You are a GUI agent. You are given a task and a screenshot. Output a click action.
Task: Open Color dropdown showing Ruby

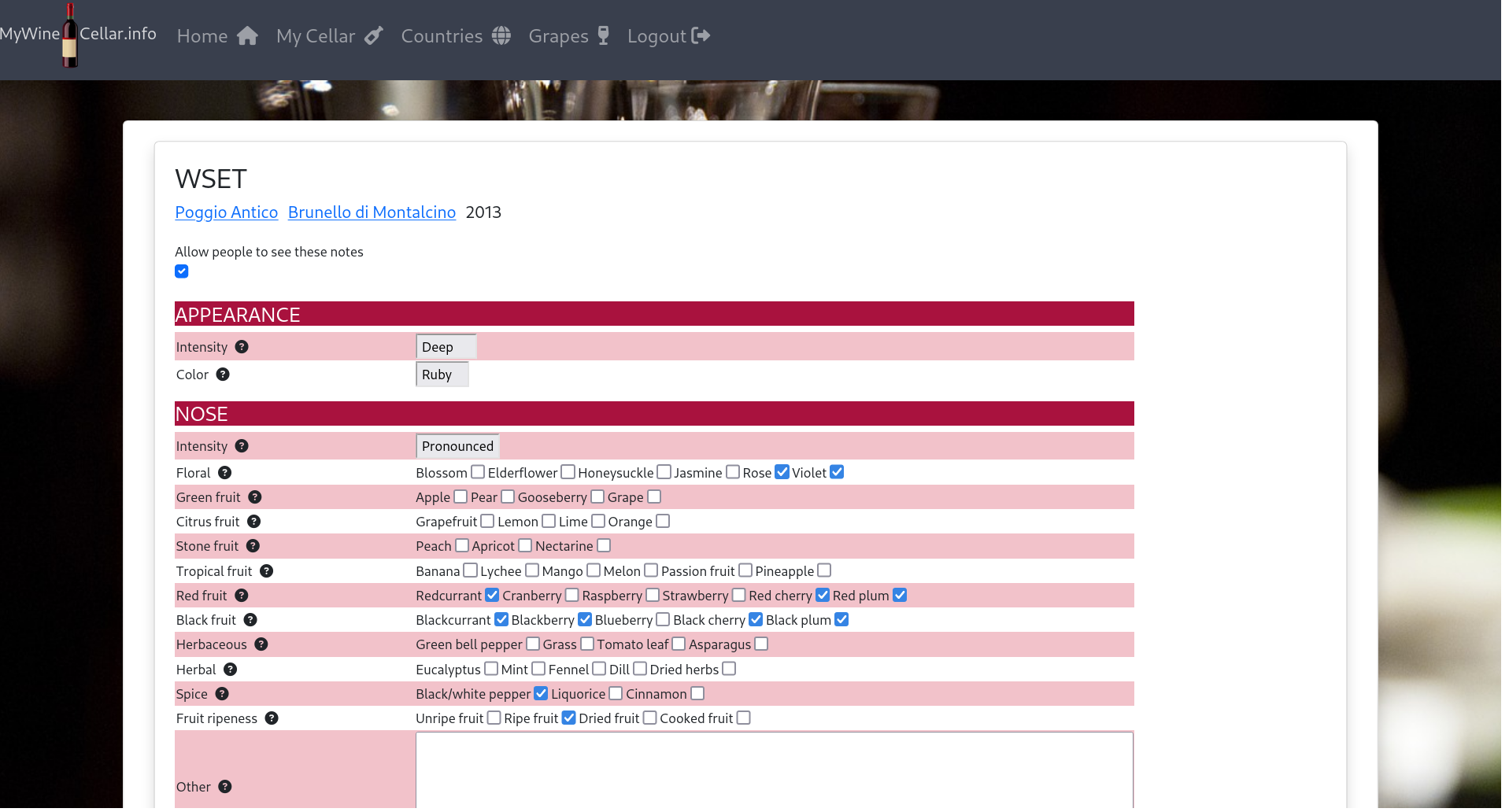point(442,375)
